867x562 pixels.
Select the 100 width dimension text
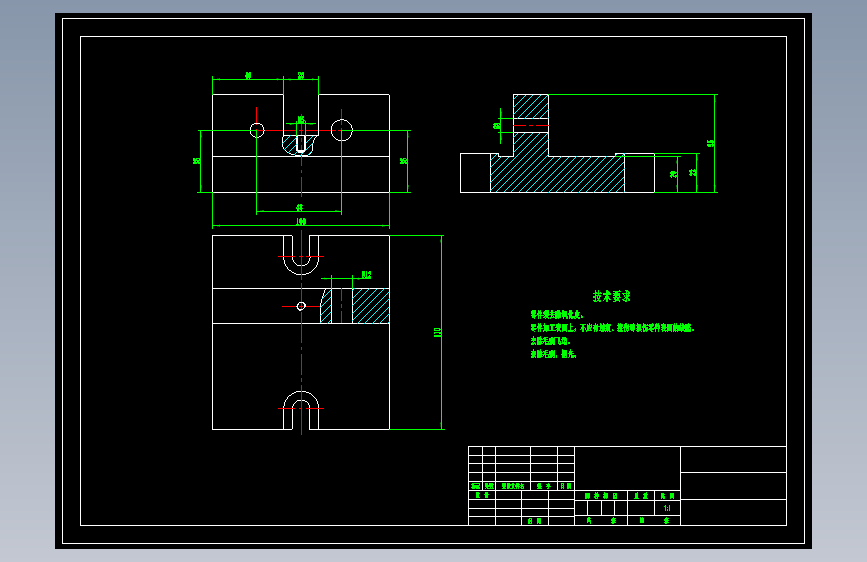301,221
